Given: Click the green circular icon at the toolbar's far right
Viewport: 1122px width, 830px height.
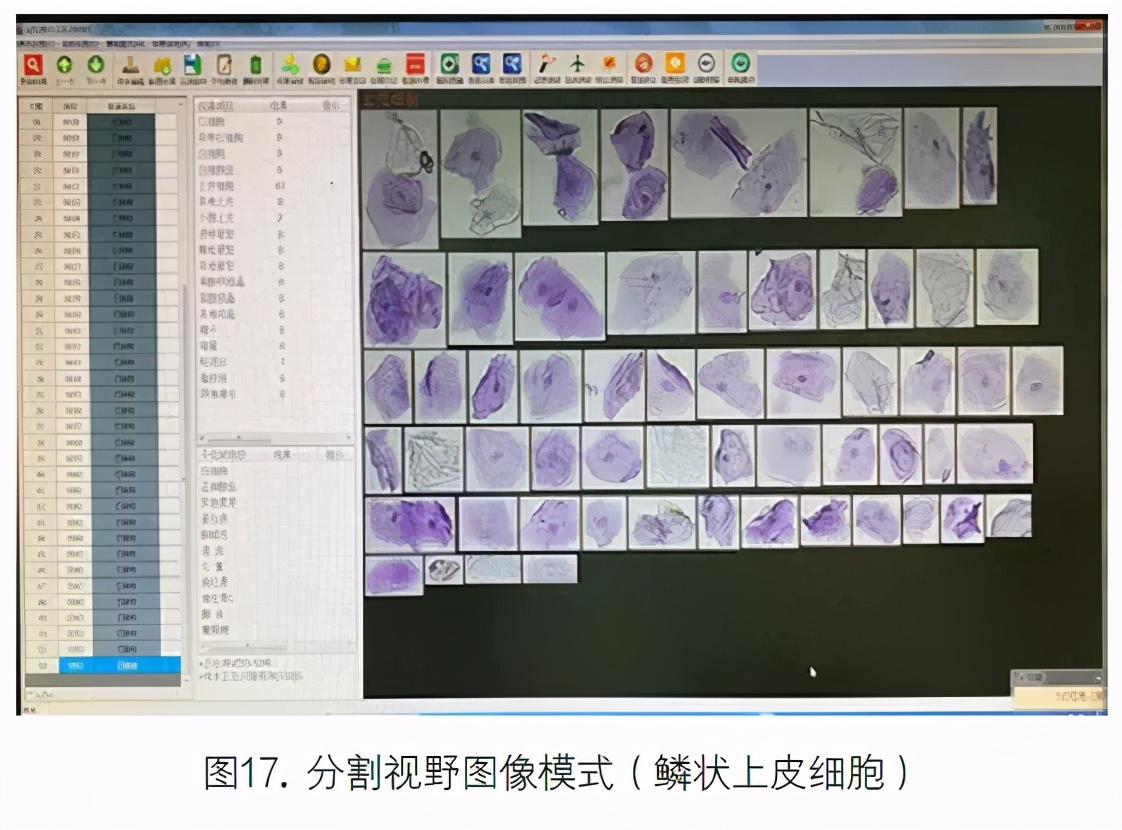Looking at the screenshot, I should 740,64.
